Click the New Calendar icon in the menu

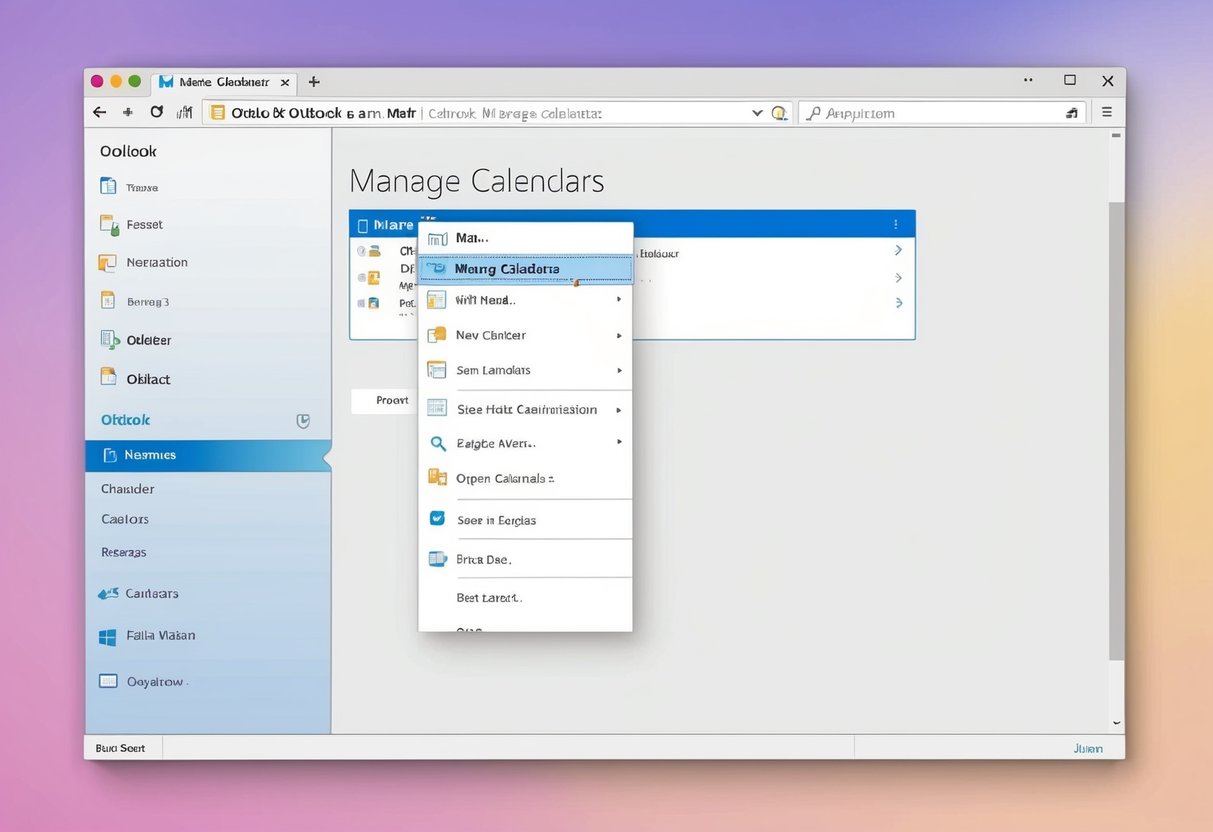tap(437, 335)
